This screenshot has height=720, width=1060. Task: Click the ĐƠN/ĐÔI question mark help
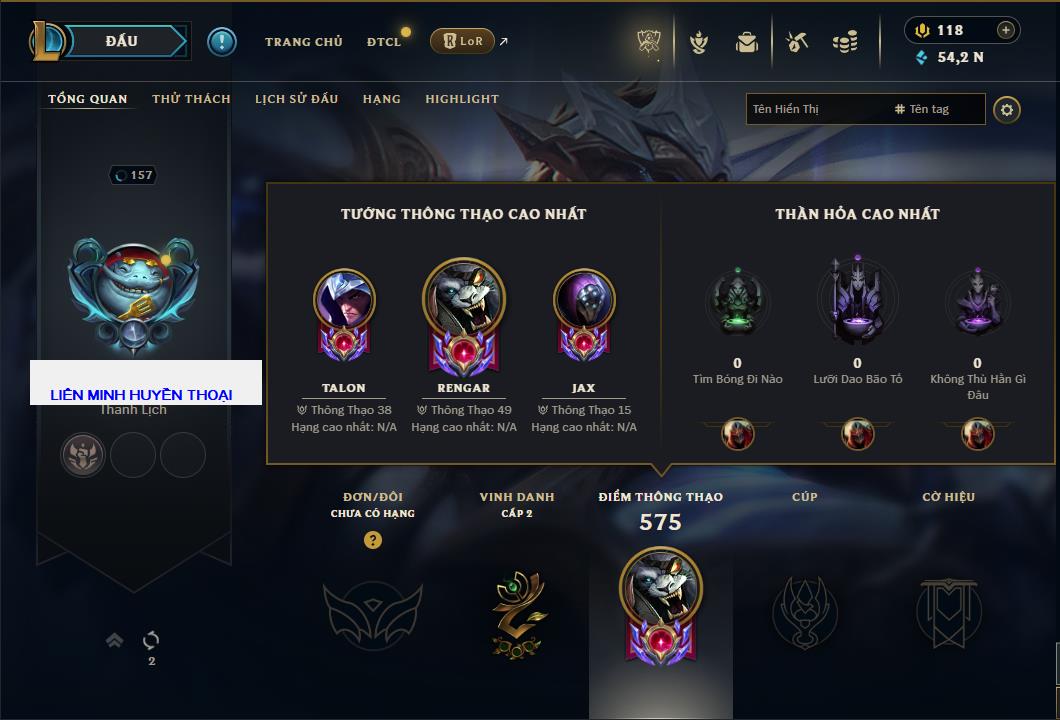coord(372,539)
